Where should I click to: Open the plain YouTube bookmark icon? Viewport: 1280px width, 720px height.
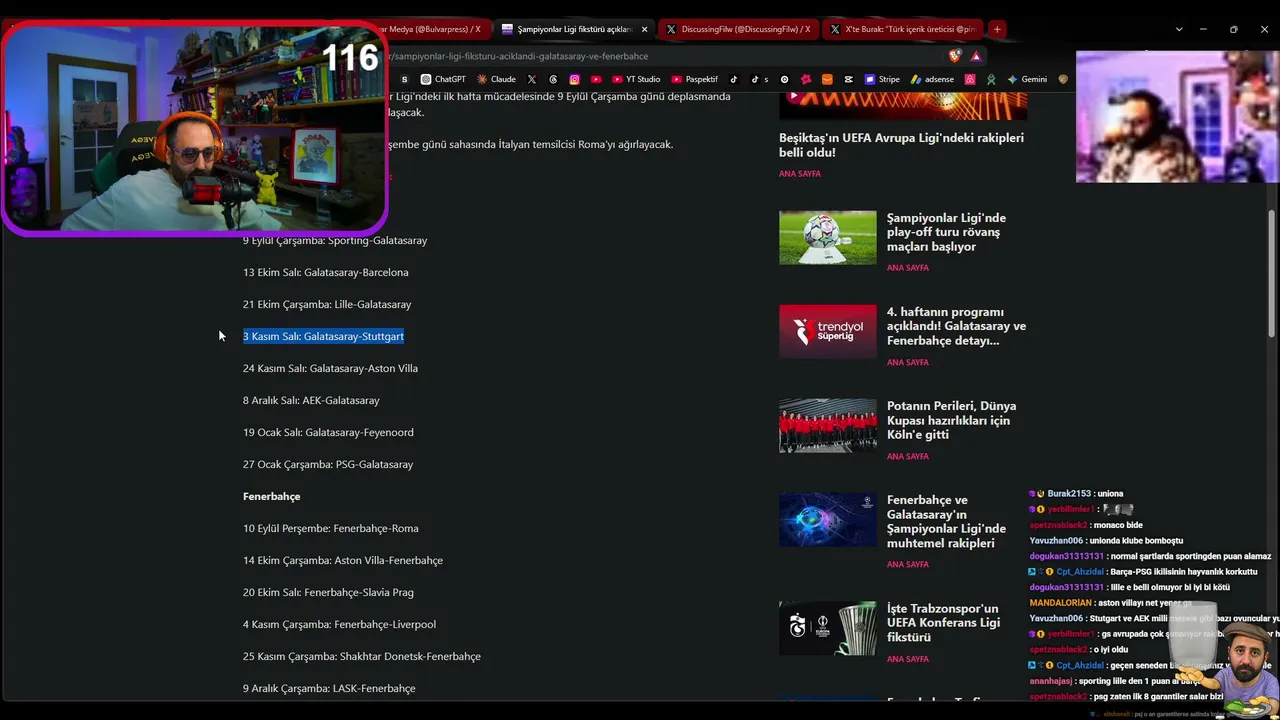pos(596,79)
